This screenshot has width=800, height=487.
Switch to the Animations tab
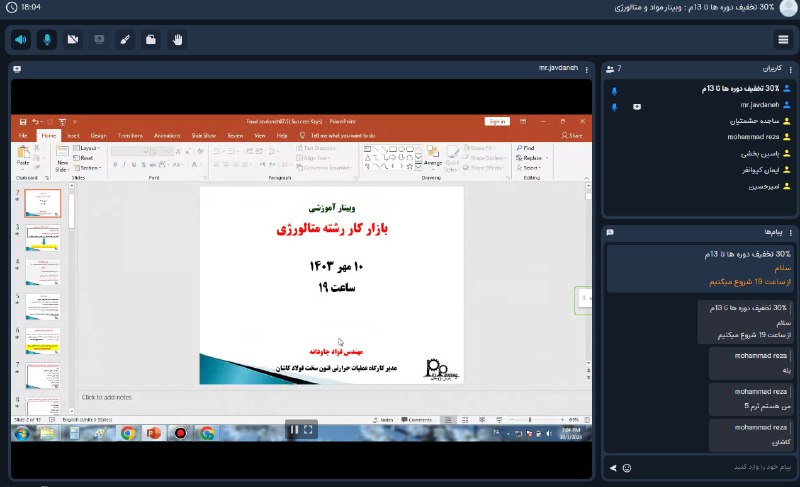tap(167, 136)
